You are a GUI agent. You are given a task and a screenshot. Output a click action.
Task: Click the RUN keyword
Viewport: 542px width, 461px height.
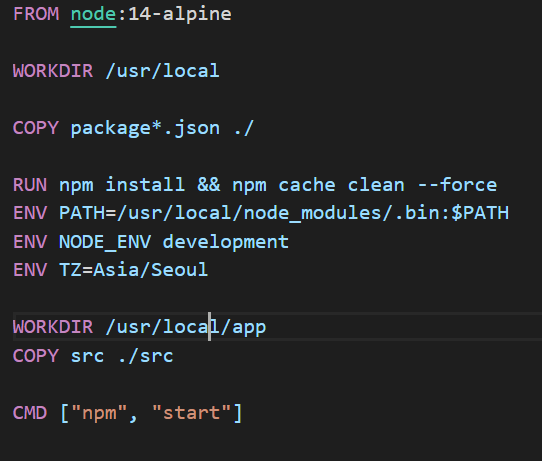(30, 185)
